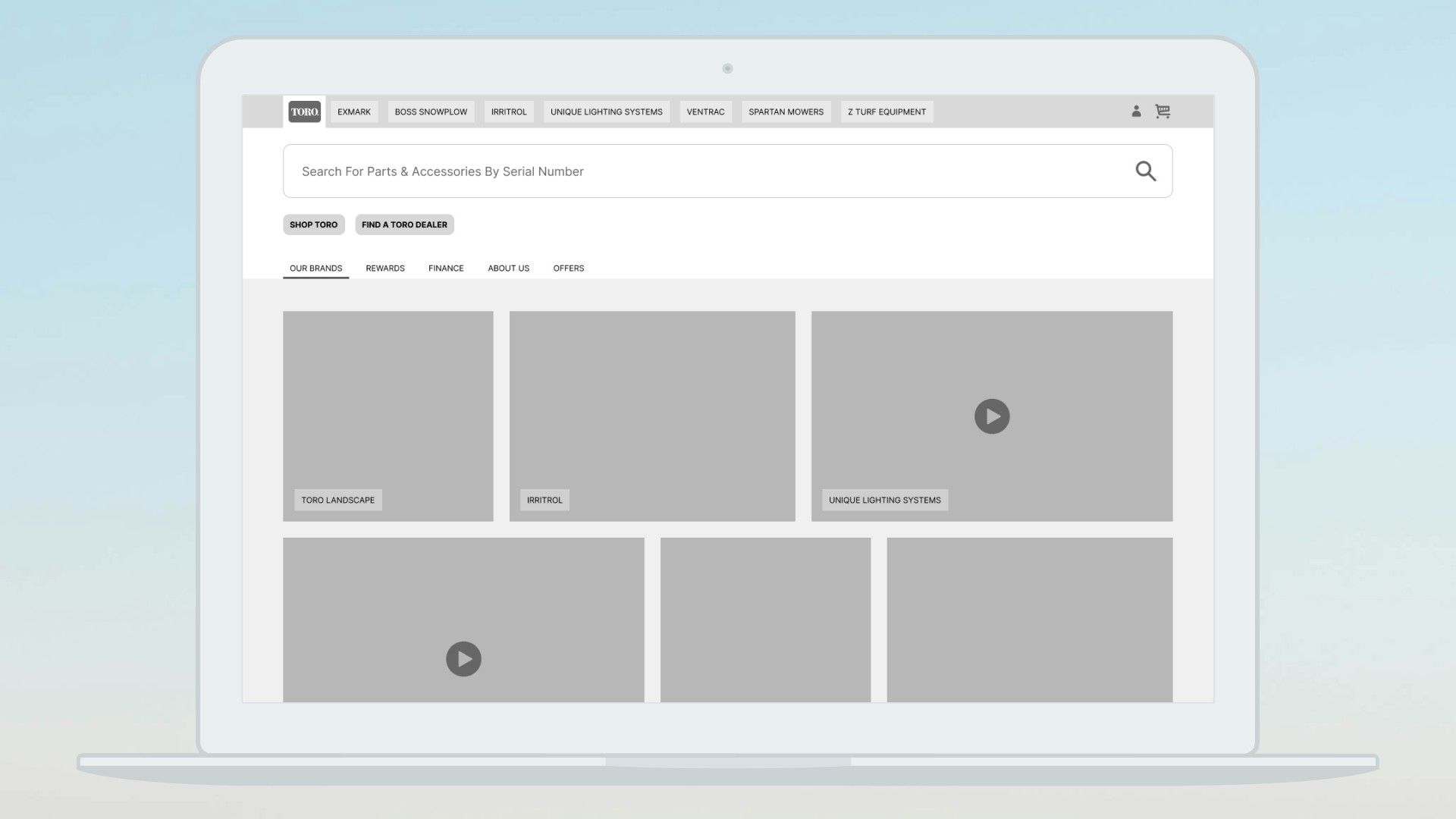This screenshot has width=1456, height=819.
Task: Click the magnifying glass search icon
Action: point(1145,171)
